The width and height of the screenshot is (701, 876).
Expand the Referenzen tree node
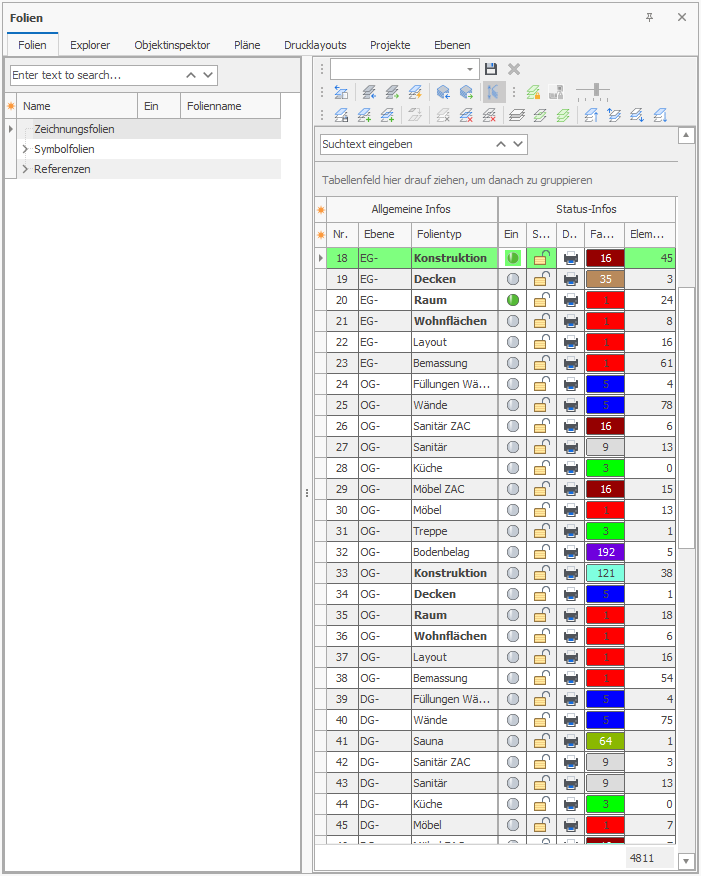click(25, 169)
